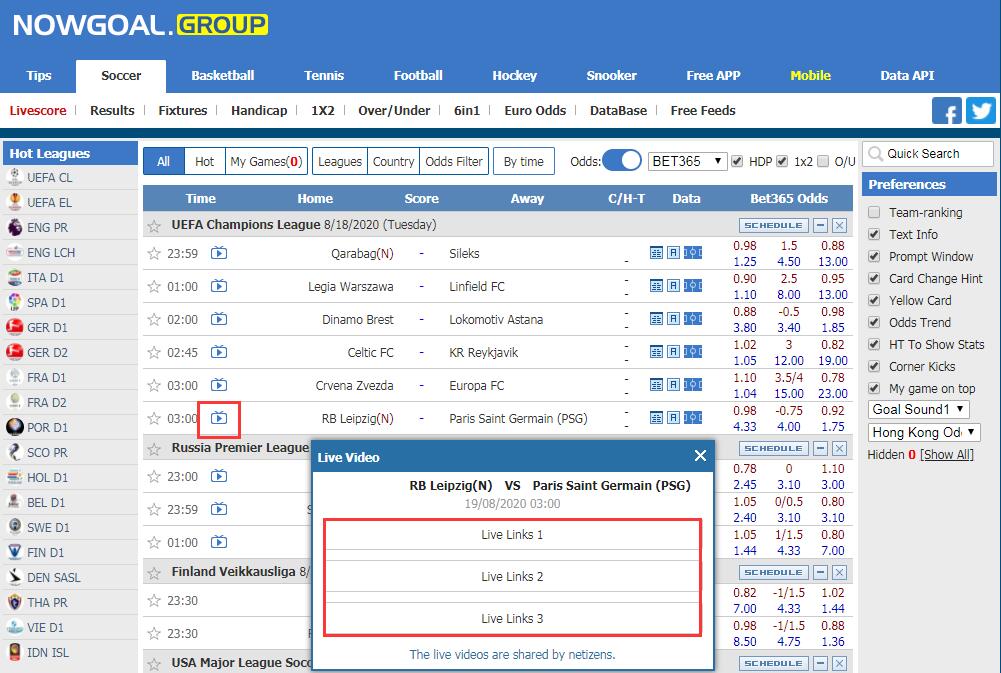Open the Hockey tab
Image resolution: width=1001 pixels, height=673 pixels.
point(515,75)
